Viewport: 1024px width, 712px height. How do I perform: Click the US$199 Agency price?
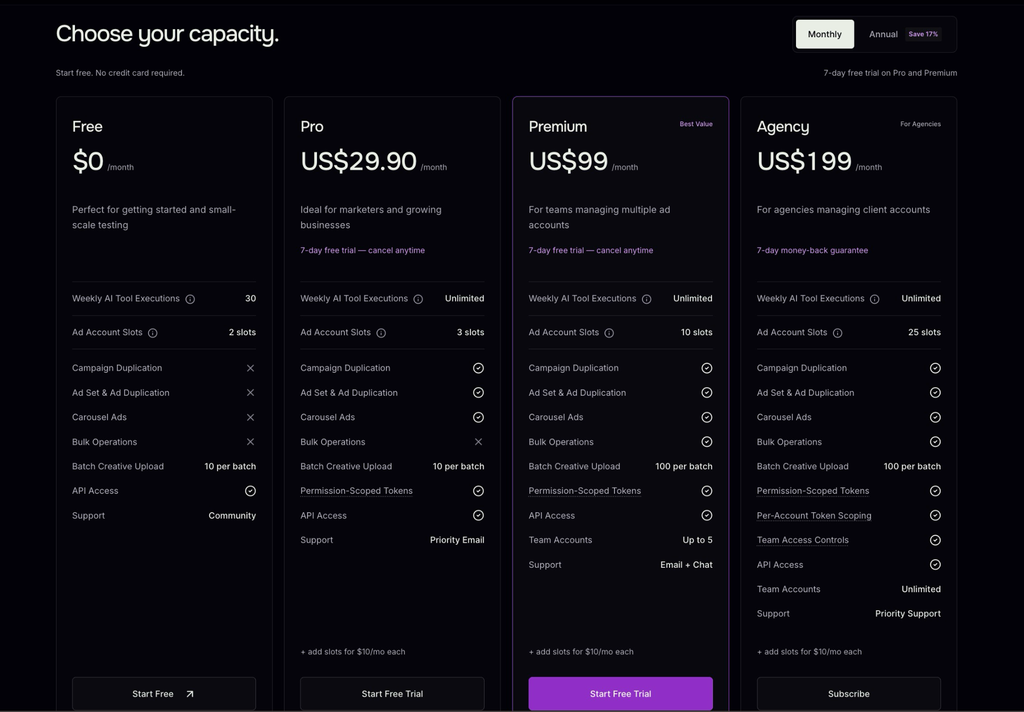click(x=804, y=161)
